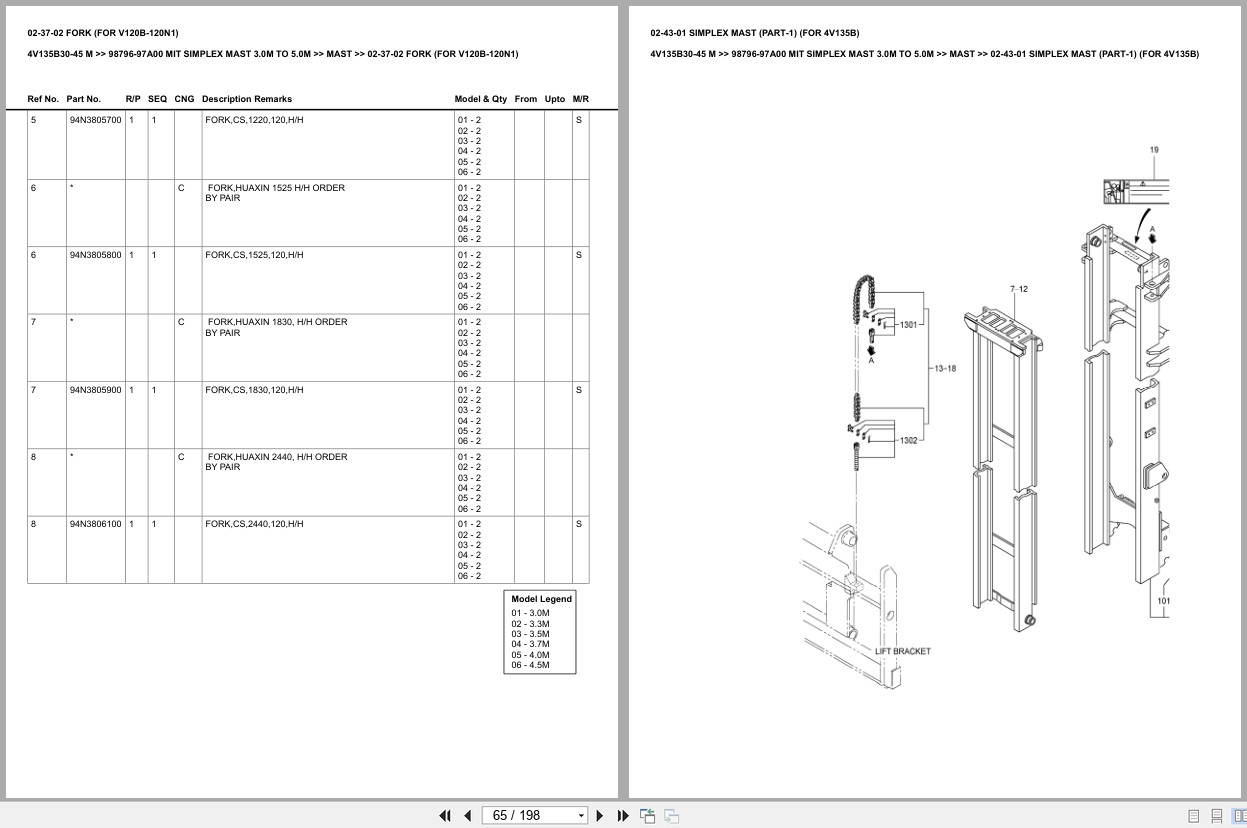The image size is (1247, 828).
Task: Click left page title 02-37-02 FORK (FOR V120B-120N1)
Action: click(x=103, y=33)
